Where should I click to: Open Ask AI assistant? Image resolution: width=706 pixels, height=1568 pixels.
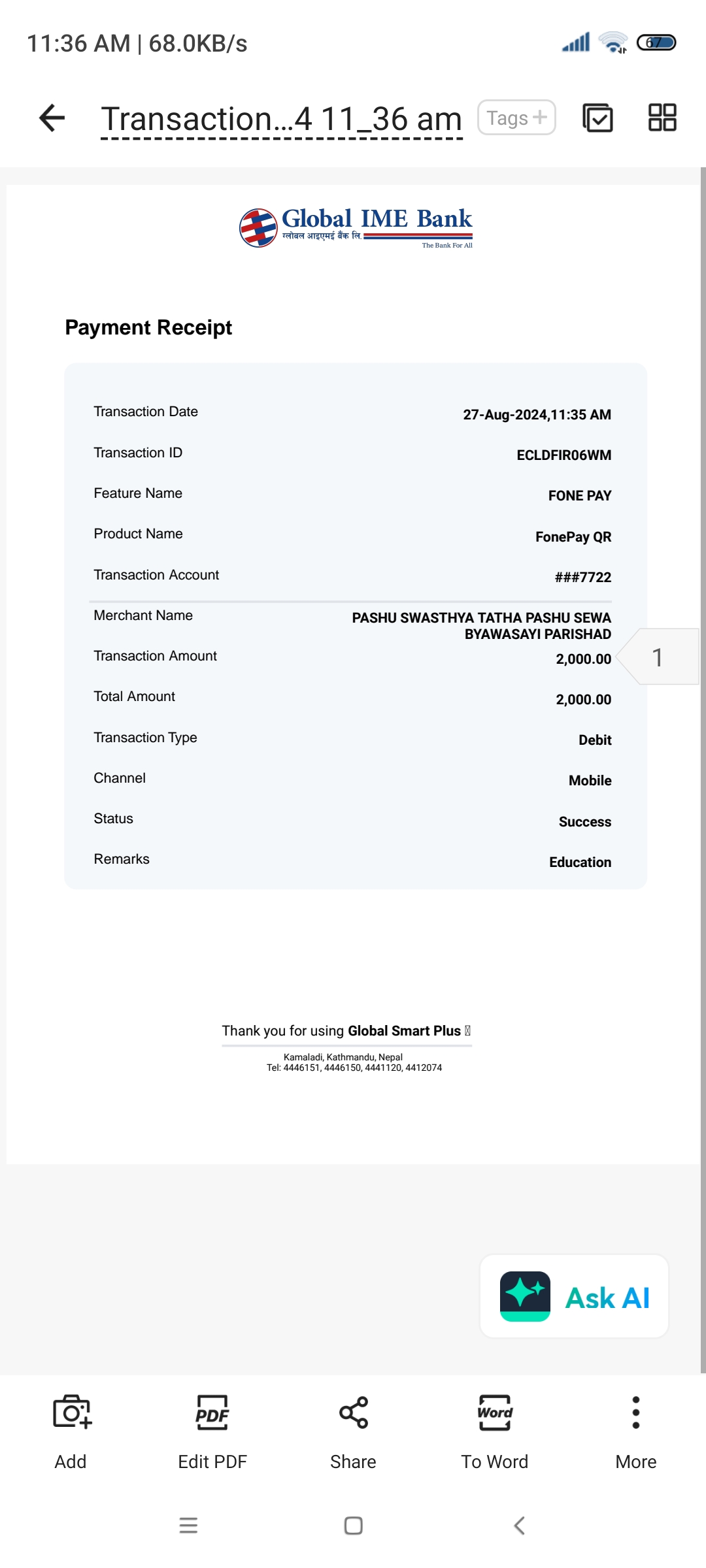point(575,1297)
